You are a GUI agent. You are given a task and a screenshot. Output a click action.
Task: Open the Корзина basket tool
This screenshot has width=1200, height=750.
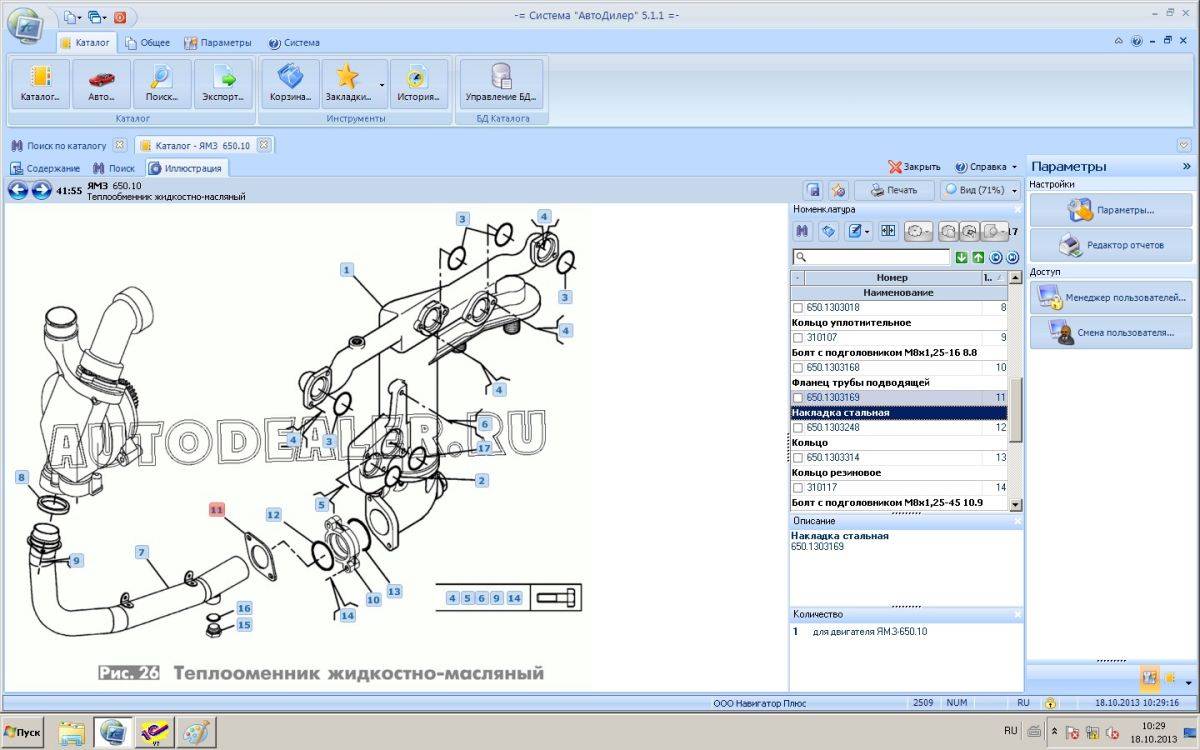point(290,84)
